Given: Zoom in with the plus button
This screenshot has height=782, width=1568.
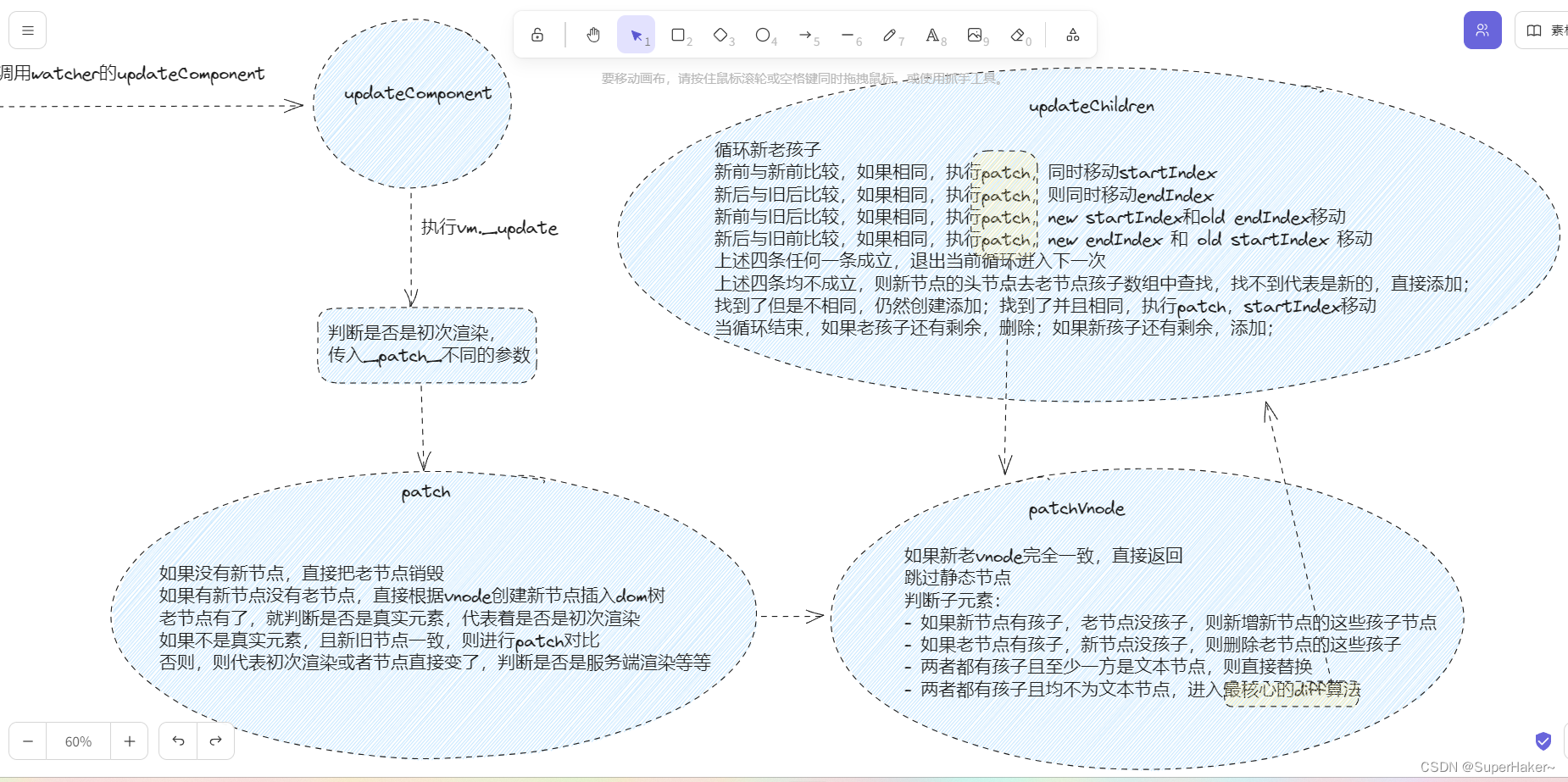Looking at the screenshot, I should [129, 741].
